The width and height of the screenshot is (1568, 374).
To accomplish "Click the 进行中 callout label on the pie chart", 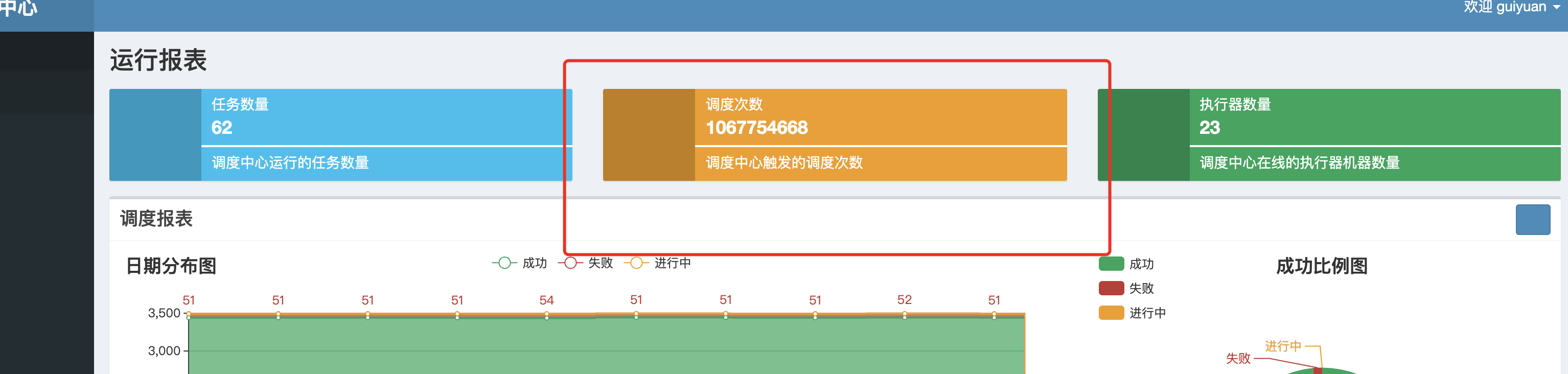I will (1283, 346).
